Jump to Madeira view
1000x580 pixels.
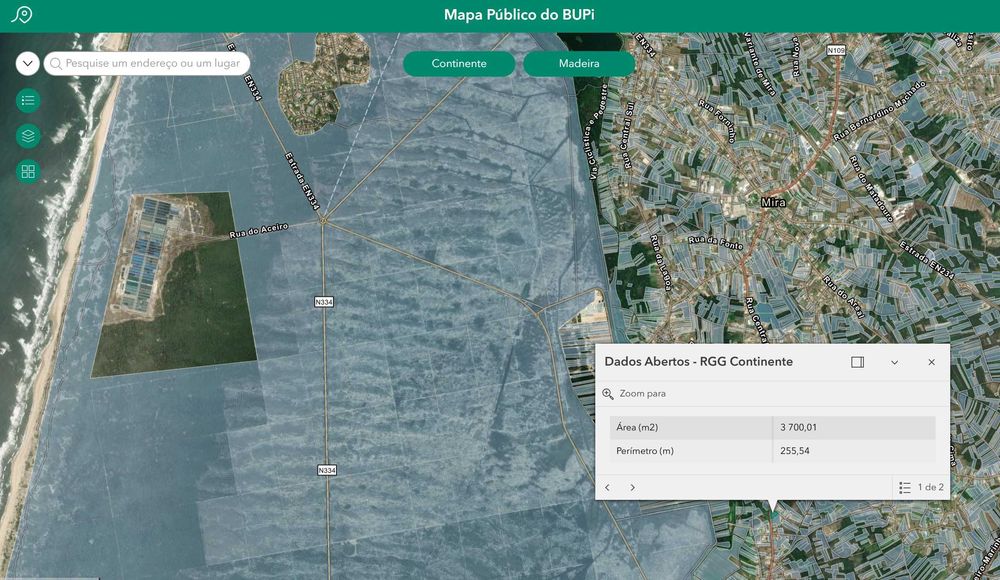point(579,63)
